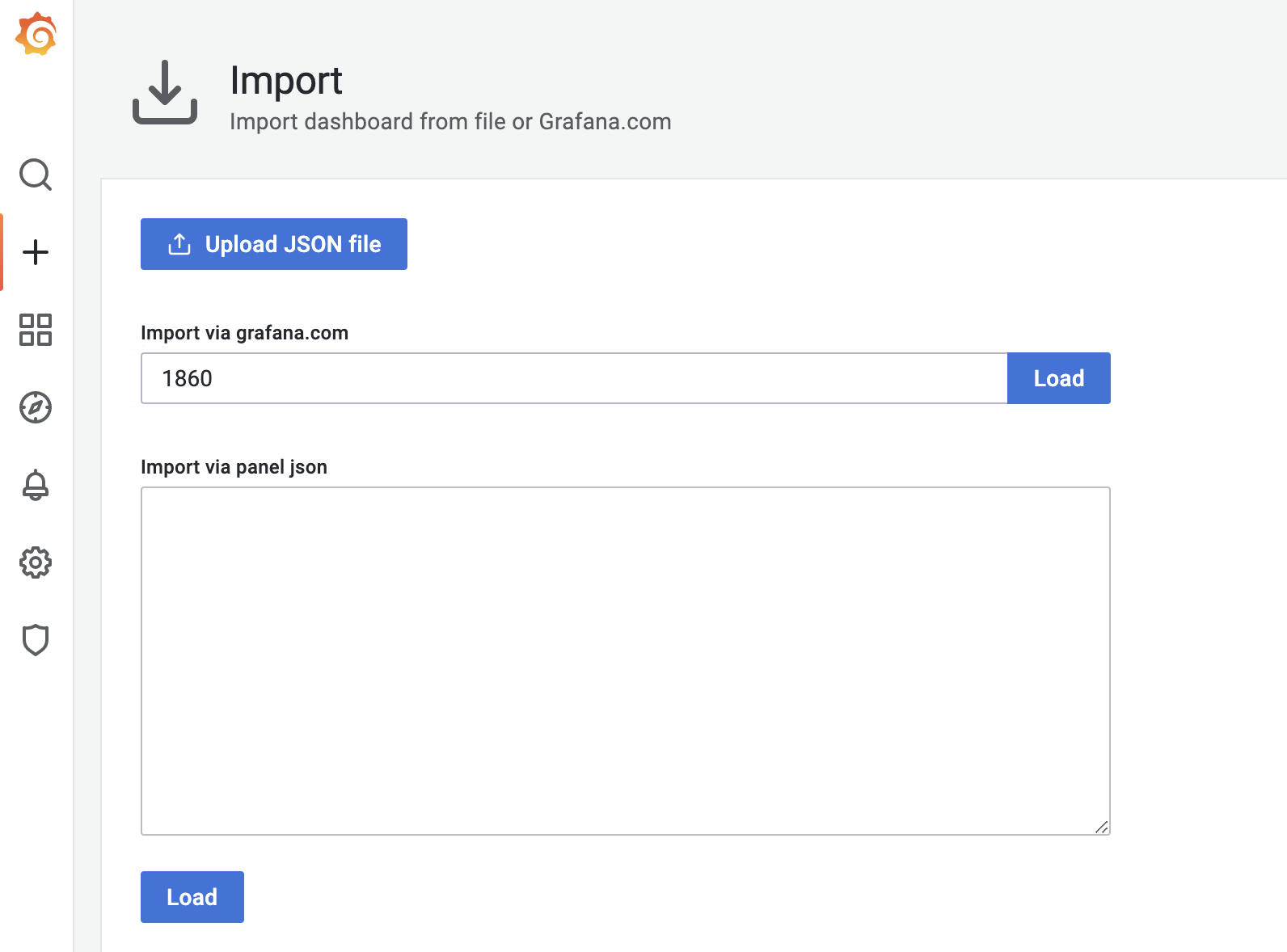Open the Create plus menu in sidebar
The height and width of the screenshot is (952, 1287).
coord(36,252)
